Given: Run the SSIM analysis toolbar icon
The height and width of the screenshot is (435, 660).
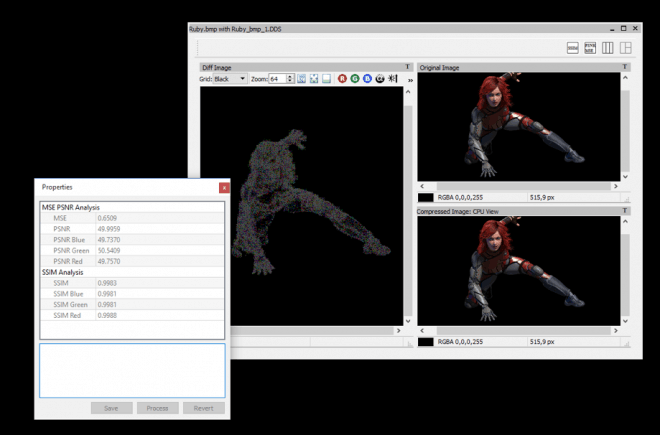Looking at the screenshot, I should tap(572, 48).
